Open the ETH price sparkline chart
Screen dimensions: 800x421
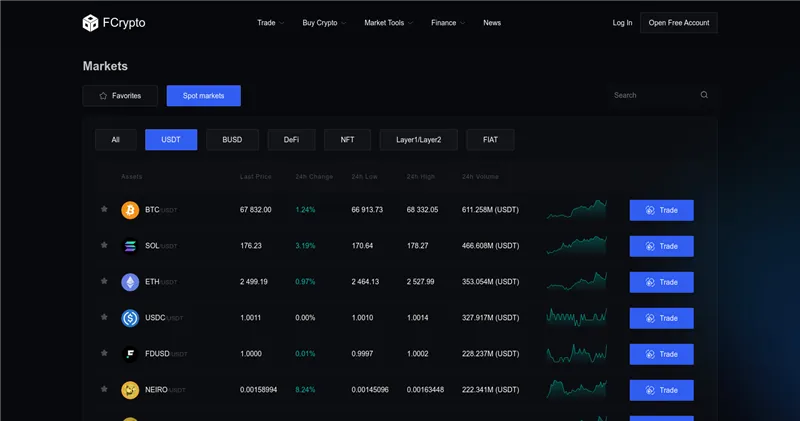tap(577, 282)
